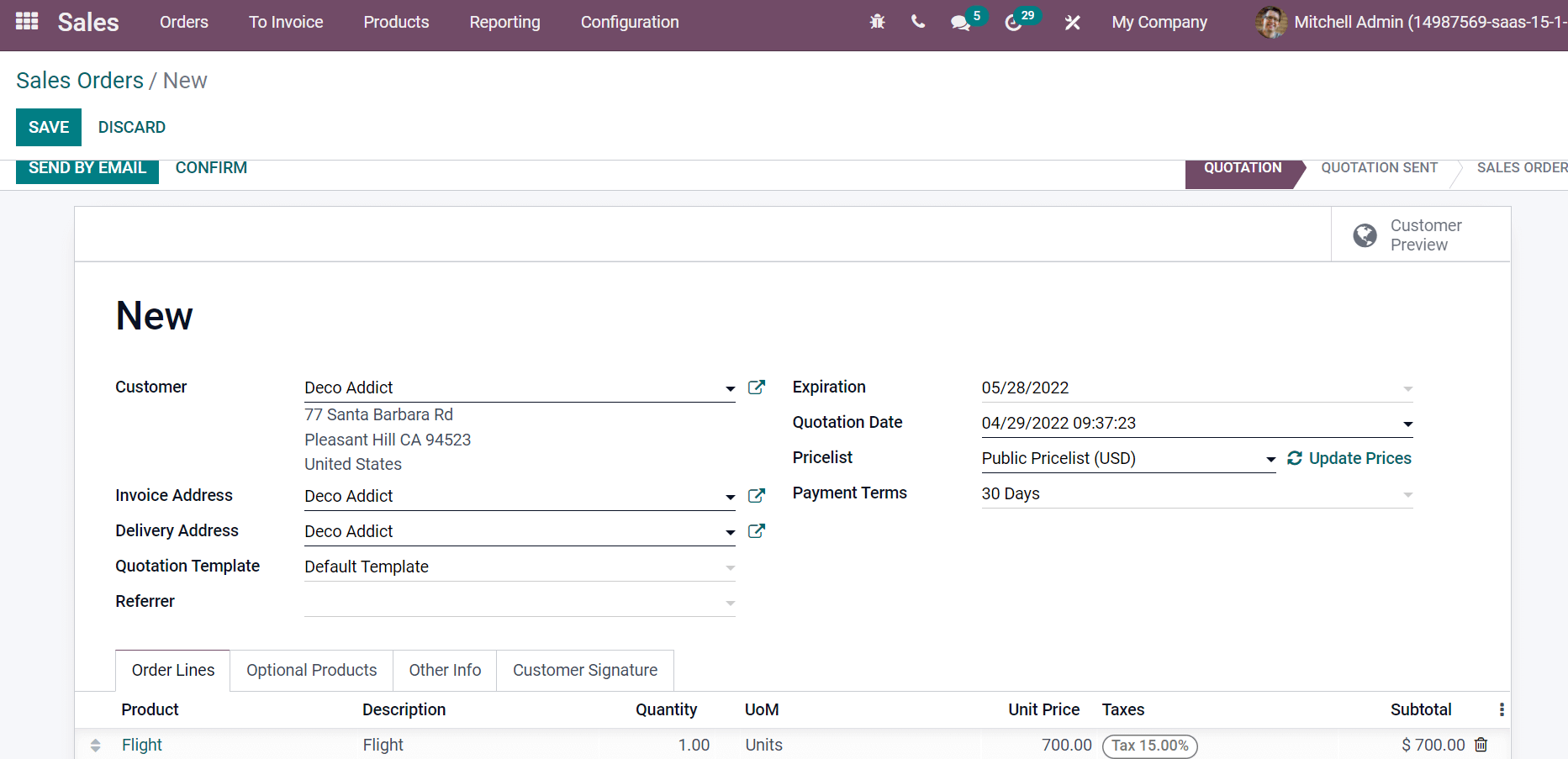Expand the Referrer dropdown arrow

730,603
